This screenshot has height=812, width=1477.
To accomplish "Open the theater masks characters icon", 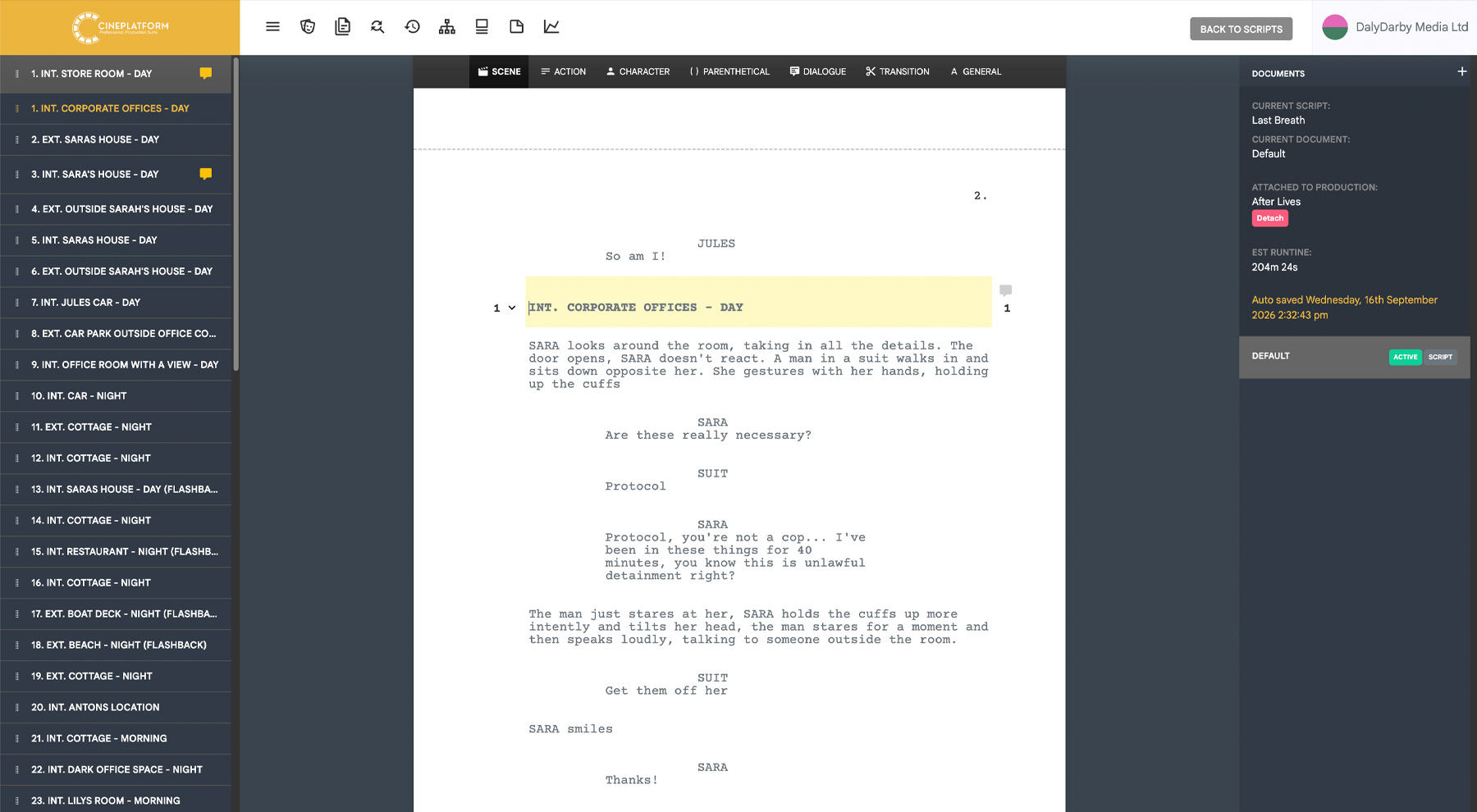I will [x=308, y=27].
